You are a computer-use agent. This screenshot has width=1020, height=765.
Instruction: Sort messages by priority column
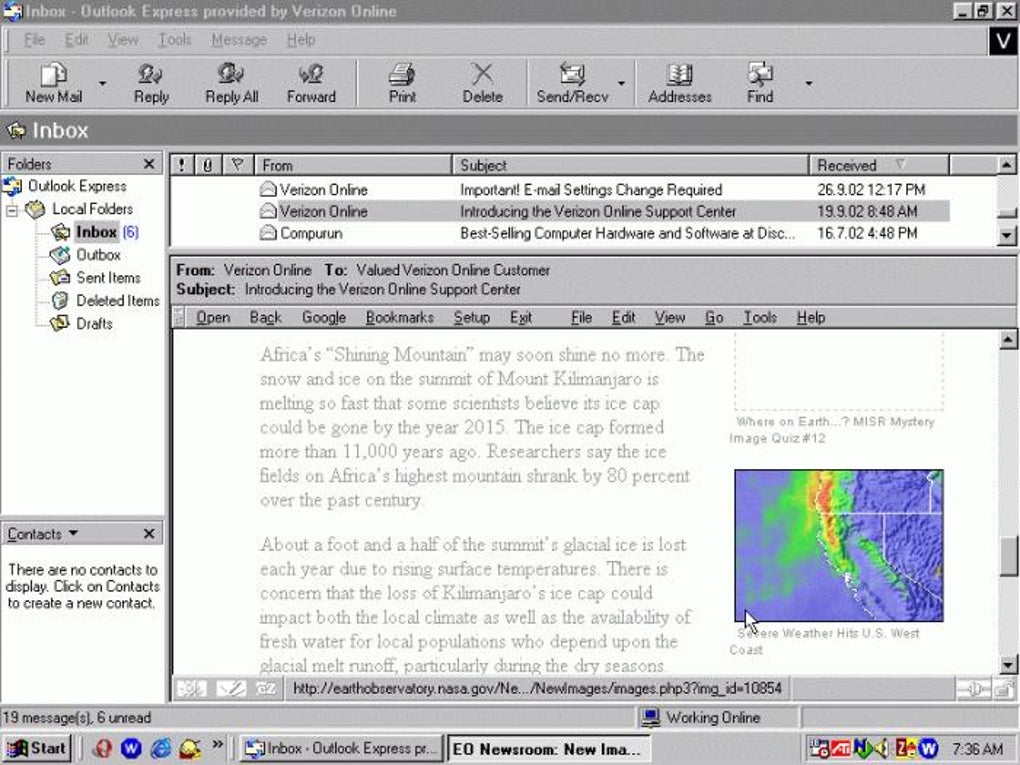[181, 165]
